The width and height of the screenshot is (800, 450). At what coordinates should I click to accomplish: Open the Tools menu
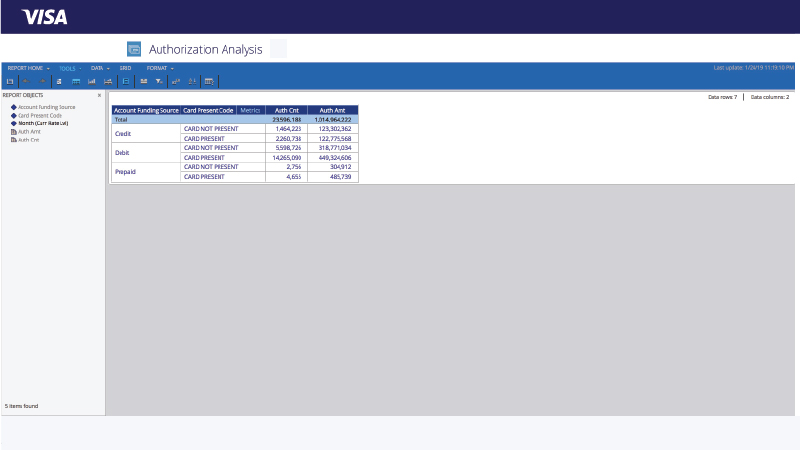(x=70, y=68)
